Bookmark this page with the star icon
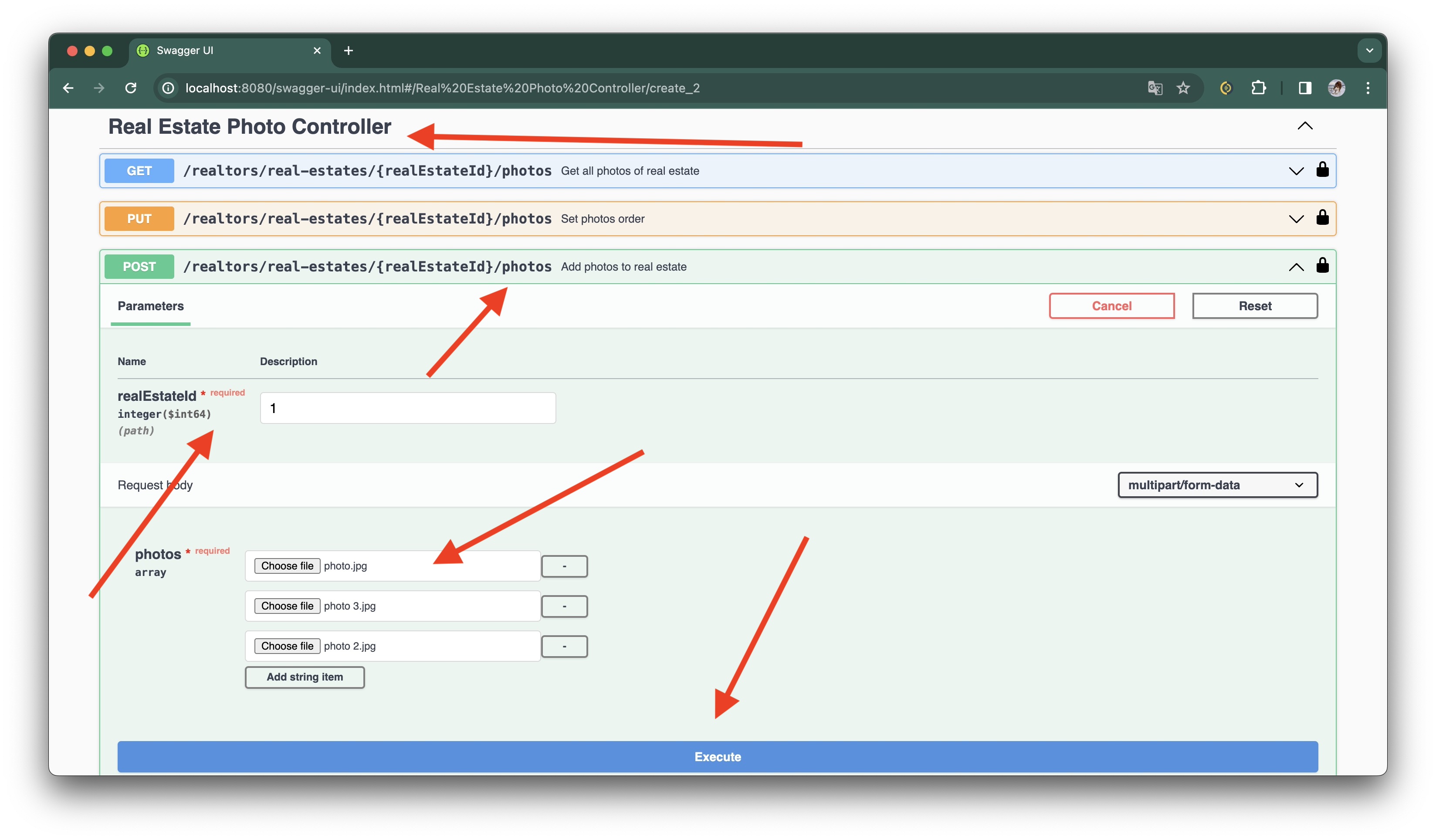The image size is (1436, 840). point(1184,88)
